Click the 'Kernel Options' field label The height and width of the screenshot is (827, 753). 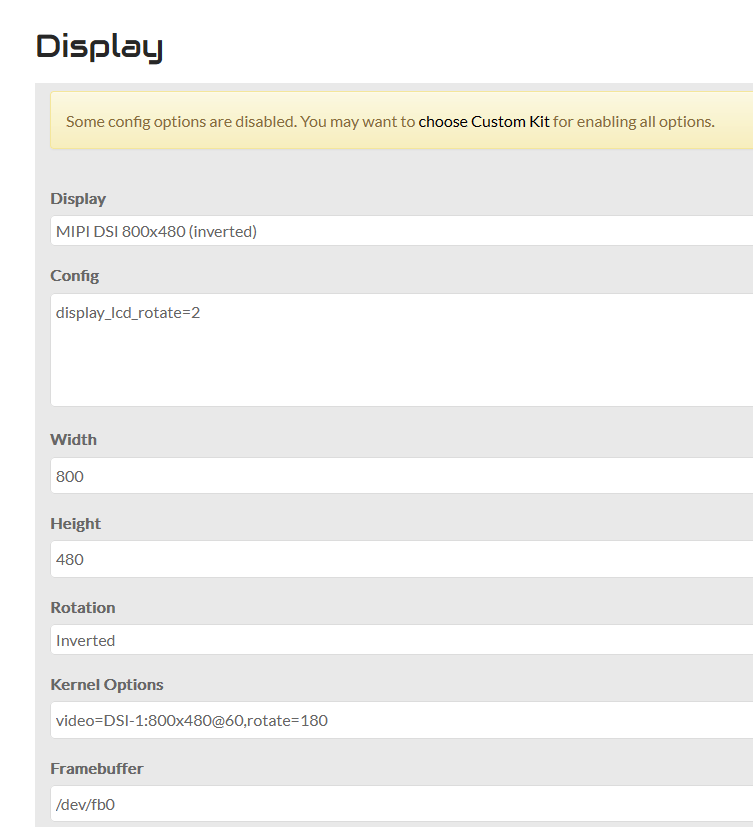(107, 685)
